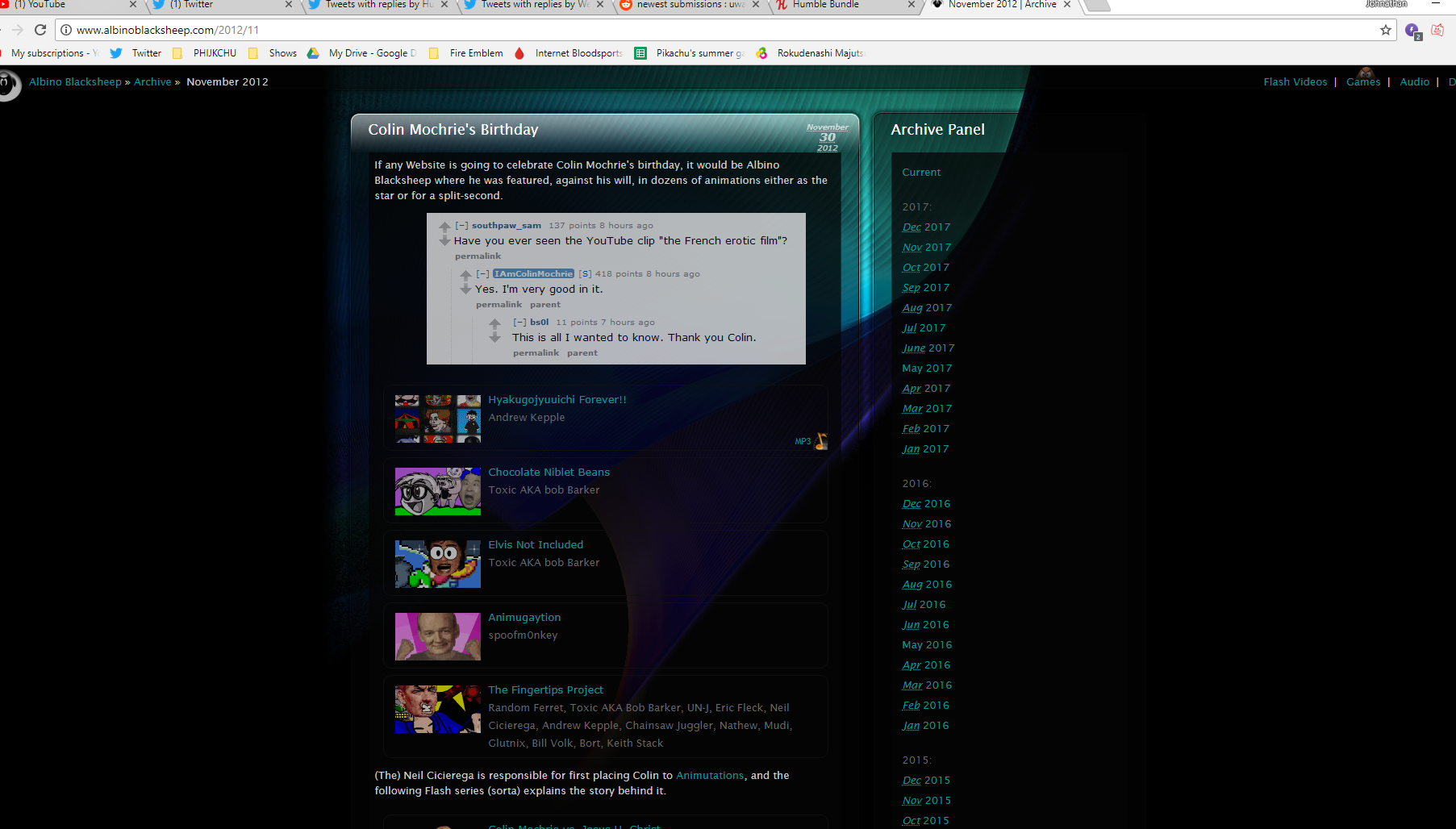Close the Humble Bundle tab
Image resolution: width=1456 pixels, height=829 pixels.
pyautogui.click(x=912, y=4)
